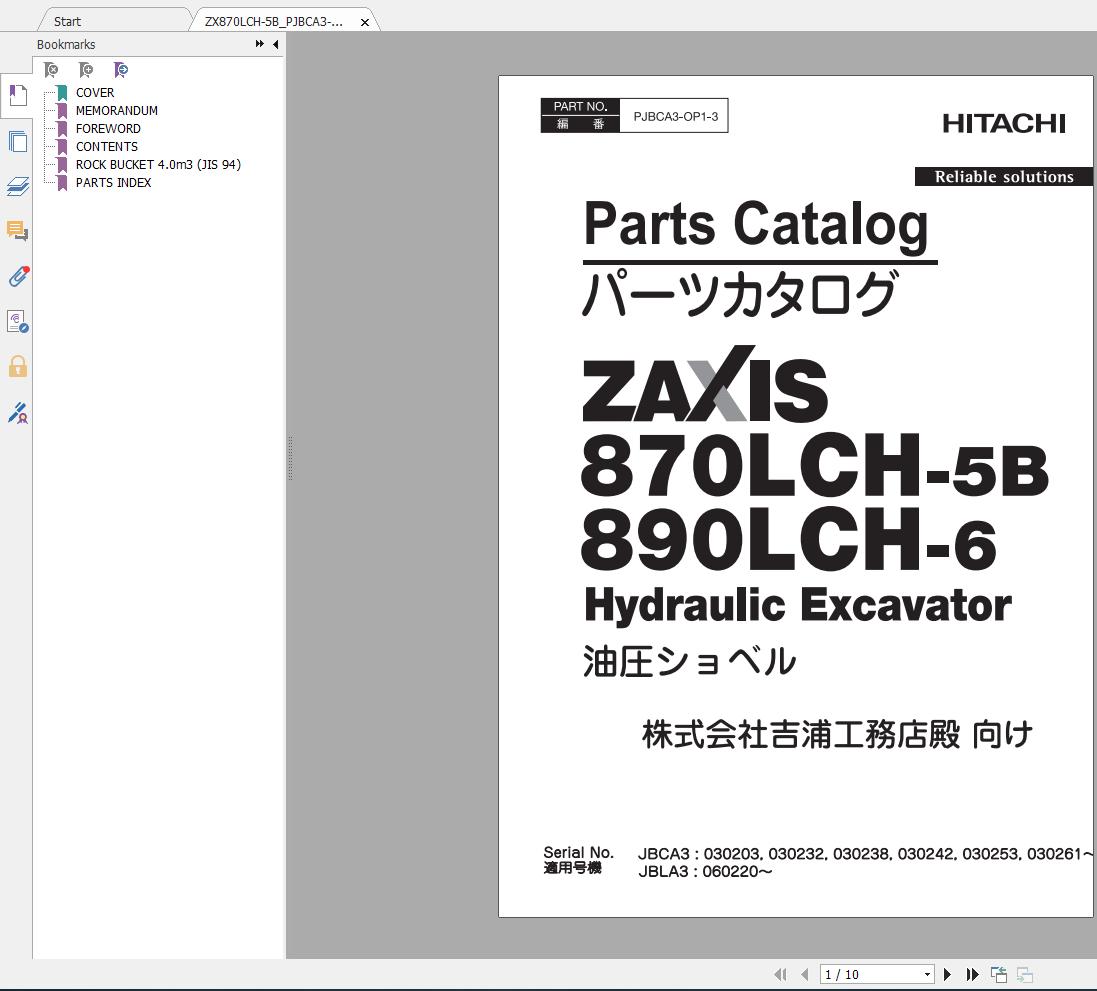This screenshot has height=991, width=1097.
Task: Click the panel splitter handle dots
Action: click(x=290, y=458)
